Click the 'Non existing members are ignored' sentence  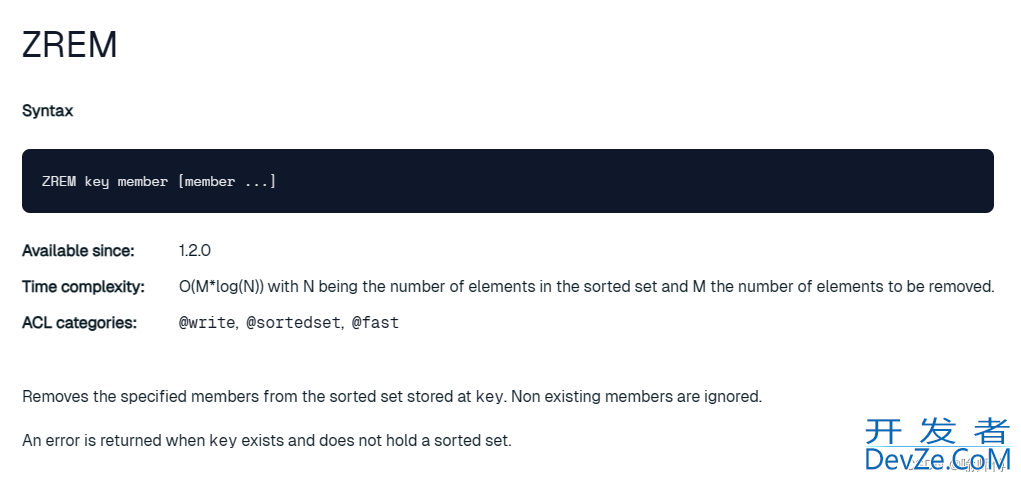click(636, 396)
